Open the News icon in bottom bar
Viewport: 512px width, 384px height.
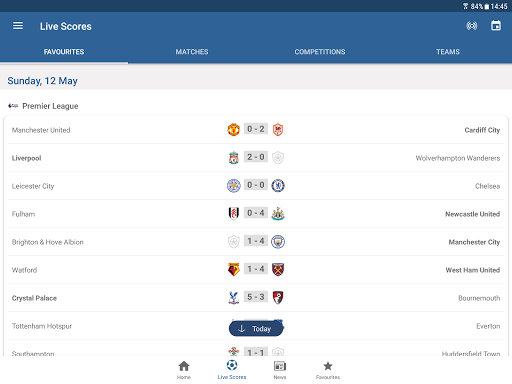280,366
